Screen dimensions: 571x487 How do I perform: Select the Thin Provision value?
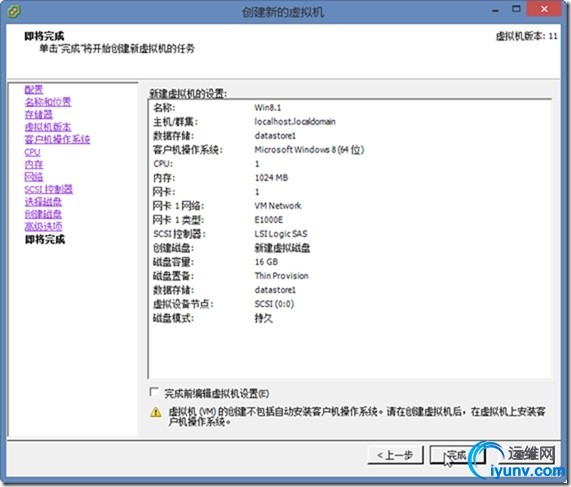coord(281,276)
